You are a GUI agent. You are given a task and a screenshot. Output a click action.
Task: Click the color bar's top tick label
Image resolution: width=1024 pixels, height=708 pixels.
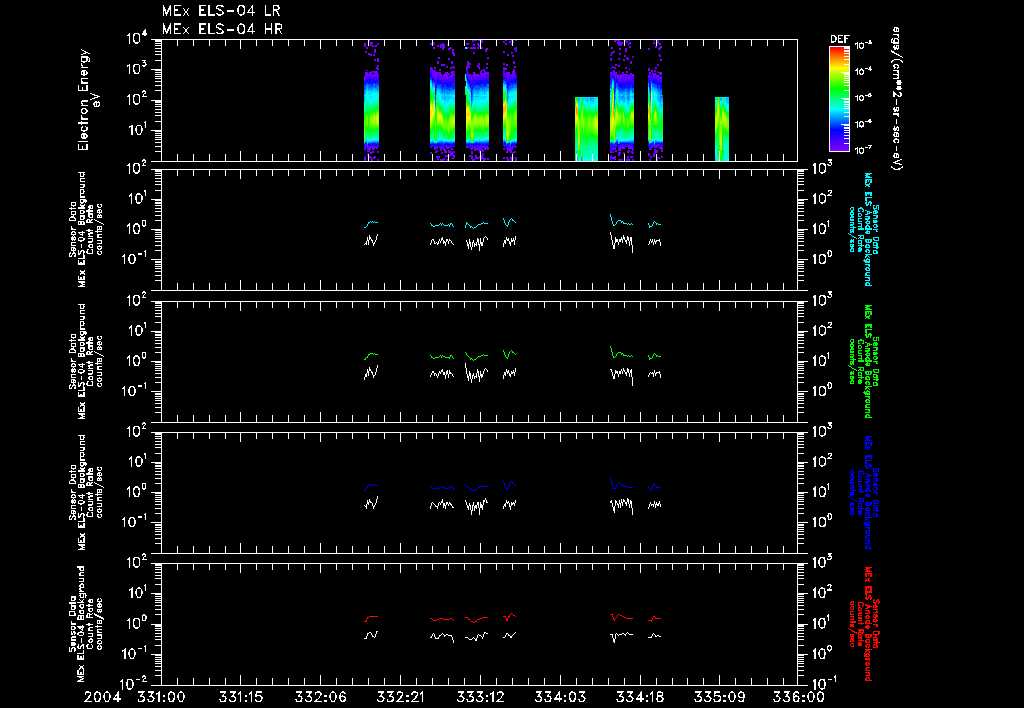[x=863, y=46]
